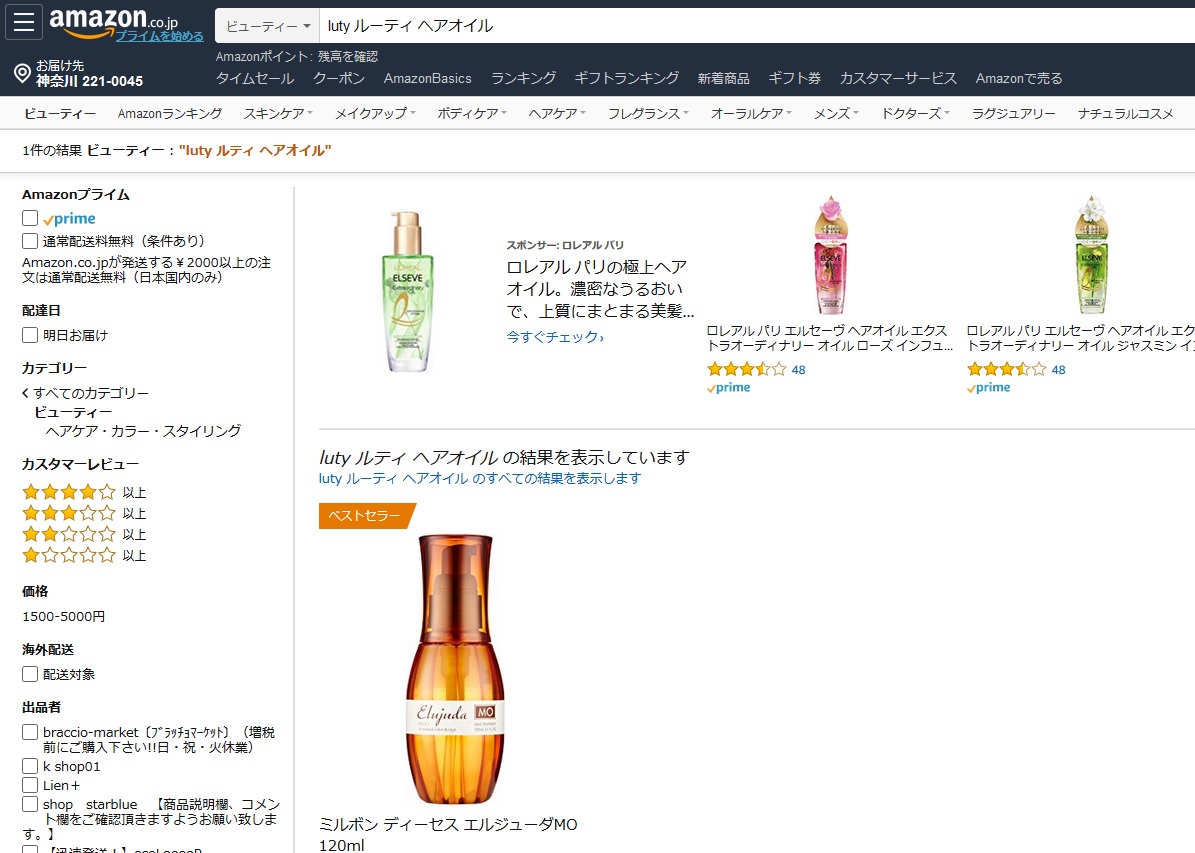Click Amazonポイント: 残高を確認 link

coord(296,56)
